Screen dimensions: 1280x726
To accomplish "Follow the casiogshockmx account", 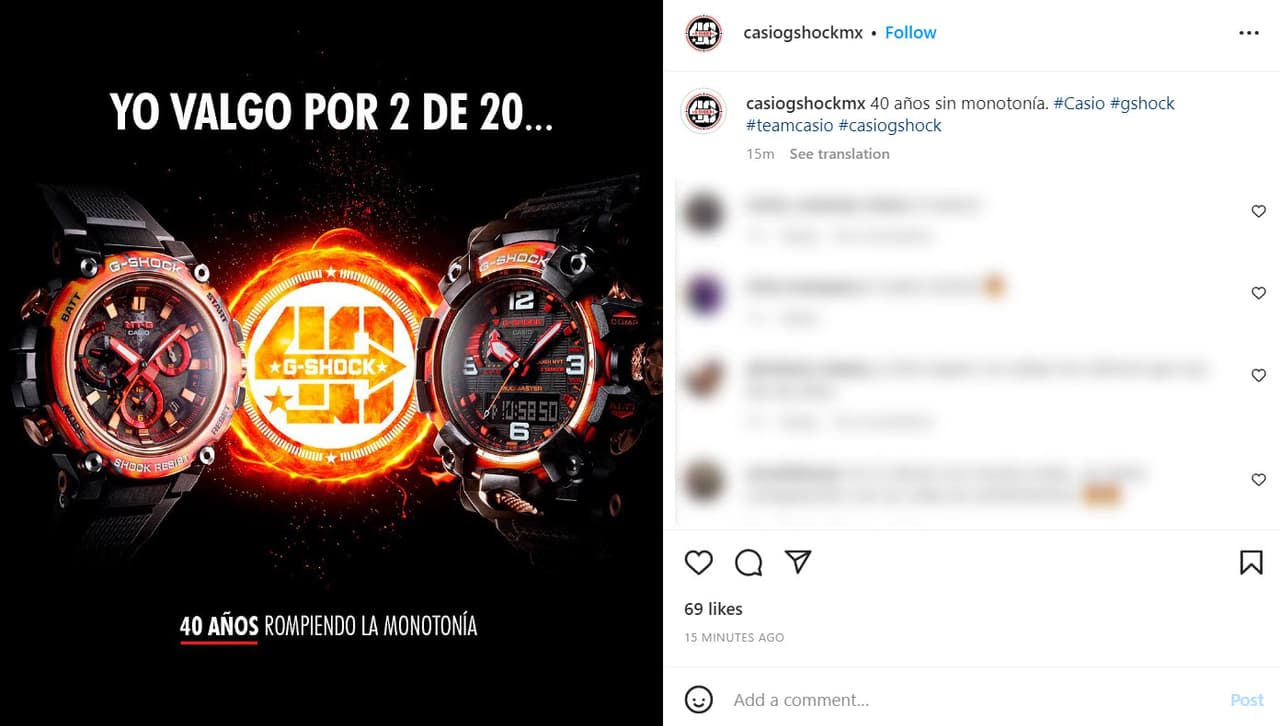I will pyautogui.click(x=911, y=33).
